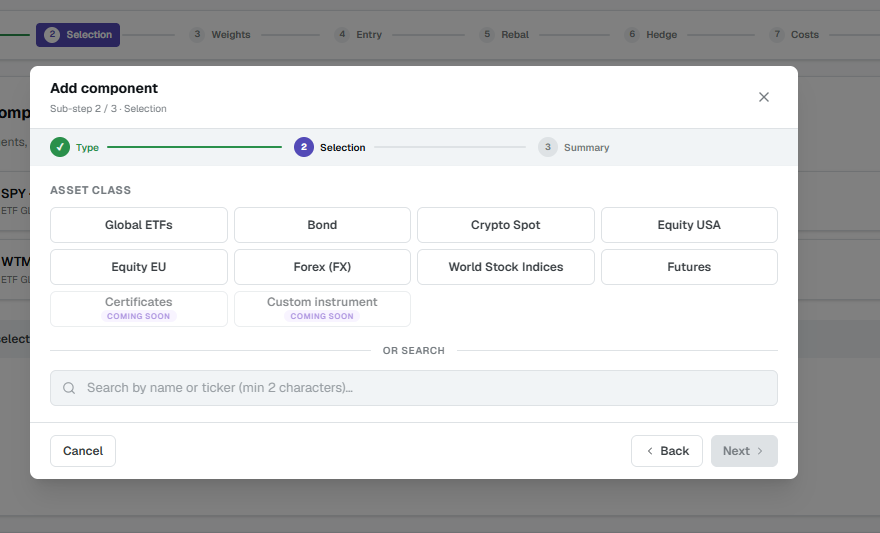Select Forex (FX) asset class
880x533 pixels.
point(322,267)
